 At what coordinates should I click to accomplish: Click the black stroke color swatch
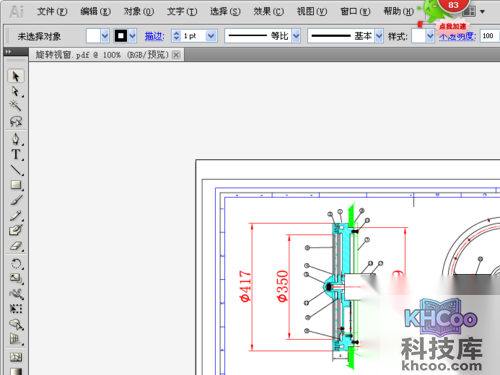(121, 36)
